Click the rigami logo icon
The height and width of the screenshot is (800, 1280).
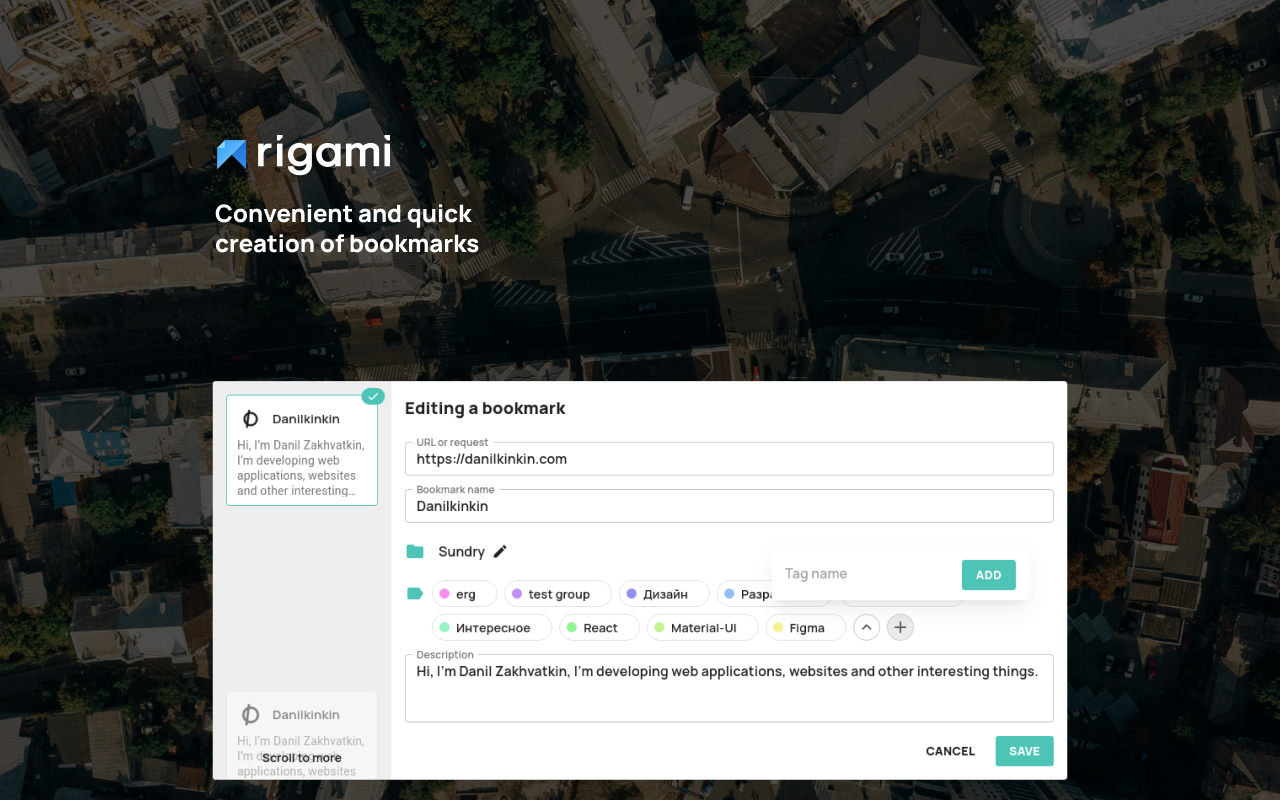[231, 154]
